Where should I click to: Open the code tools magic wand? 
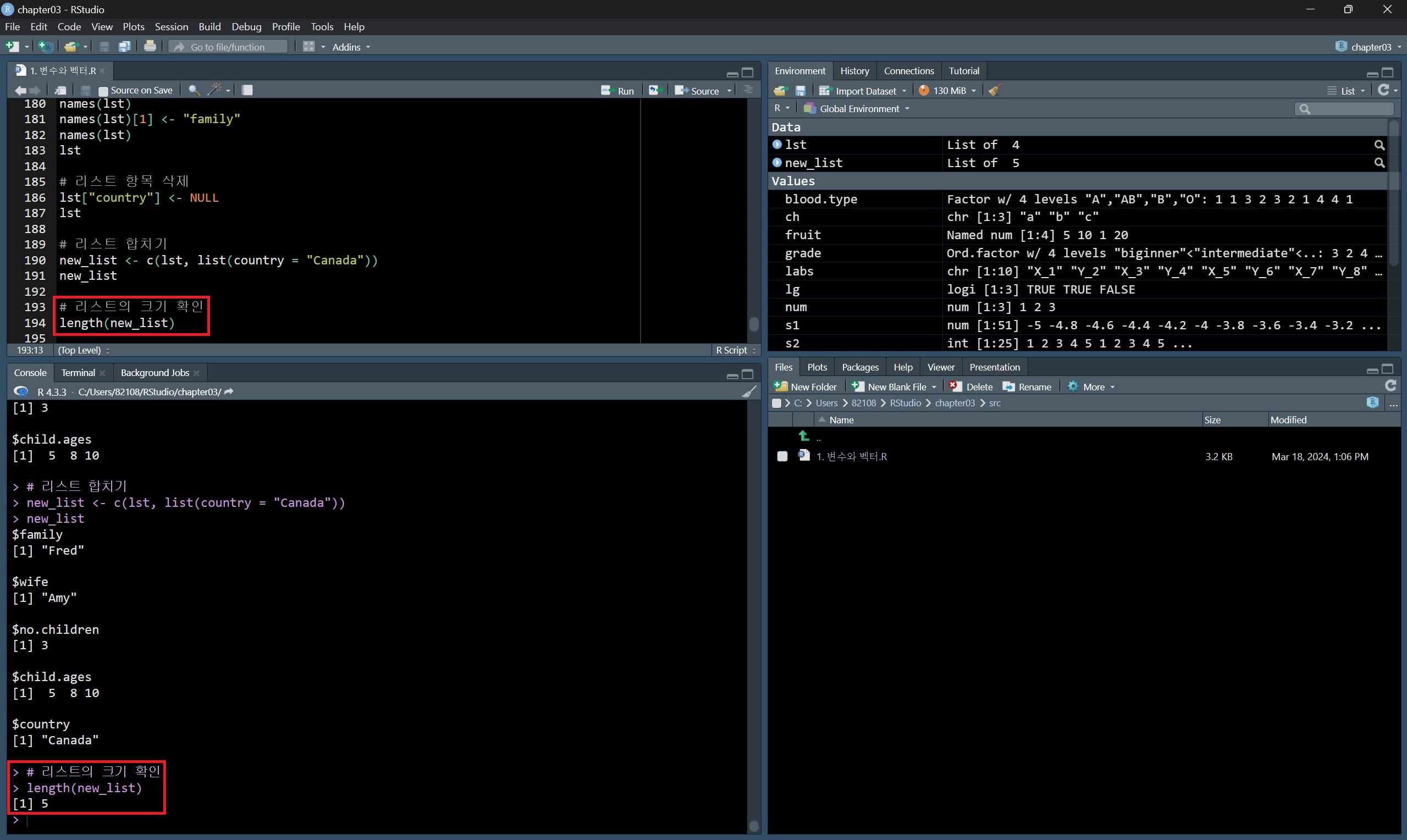coord(215,90)
